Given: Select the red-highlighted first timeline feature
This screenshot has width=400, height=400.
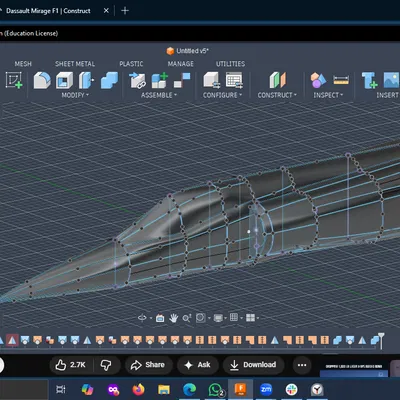Looking at the screenshot, I should click(x=12, y=340).
